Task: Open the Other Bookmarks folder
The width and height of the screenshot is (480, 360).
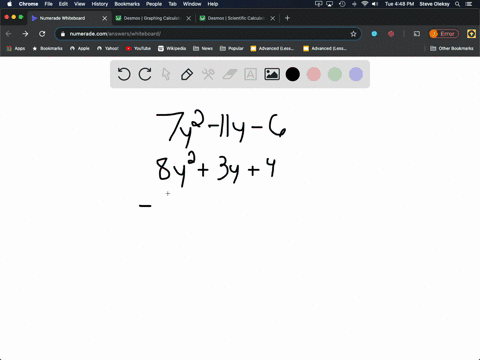Action: point(452,48)
